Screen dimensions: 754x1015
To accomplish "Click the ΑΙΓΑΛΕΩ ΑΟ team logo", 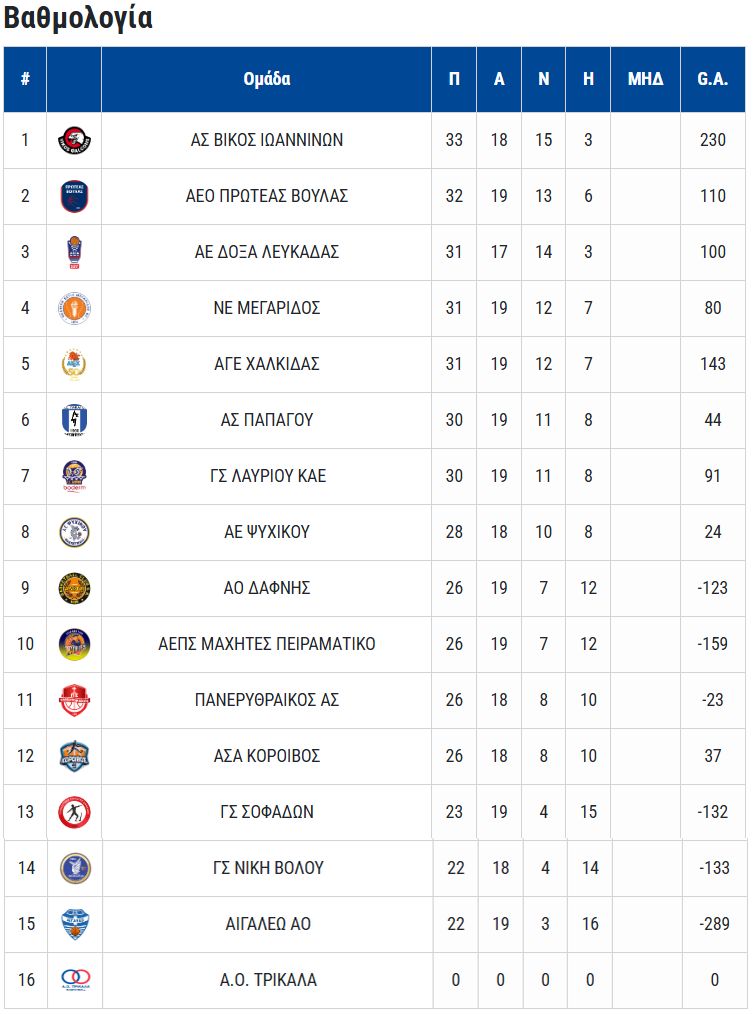I will click(x=75, y=925).
